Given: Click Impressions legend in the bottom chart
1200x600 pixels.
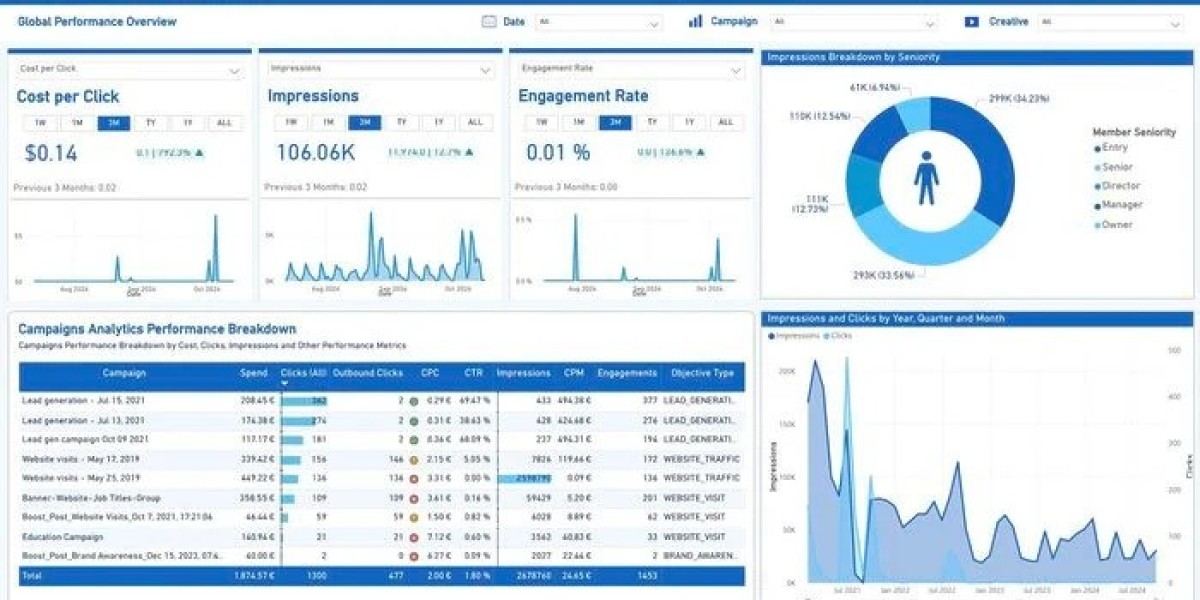Looking at the screenshot, I should coord(793,336).
